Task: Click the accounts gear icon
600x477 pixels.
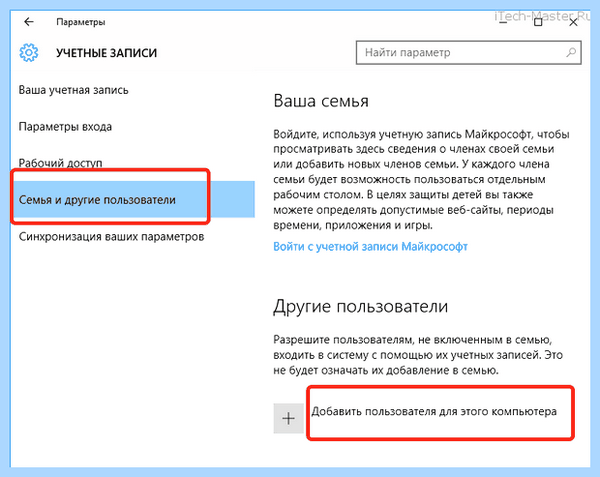Action: [x=29, y=53]
